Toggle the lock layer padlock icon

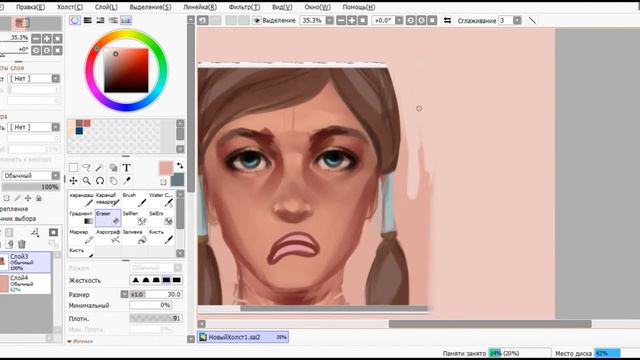39,198
